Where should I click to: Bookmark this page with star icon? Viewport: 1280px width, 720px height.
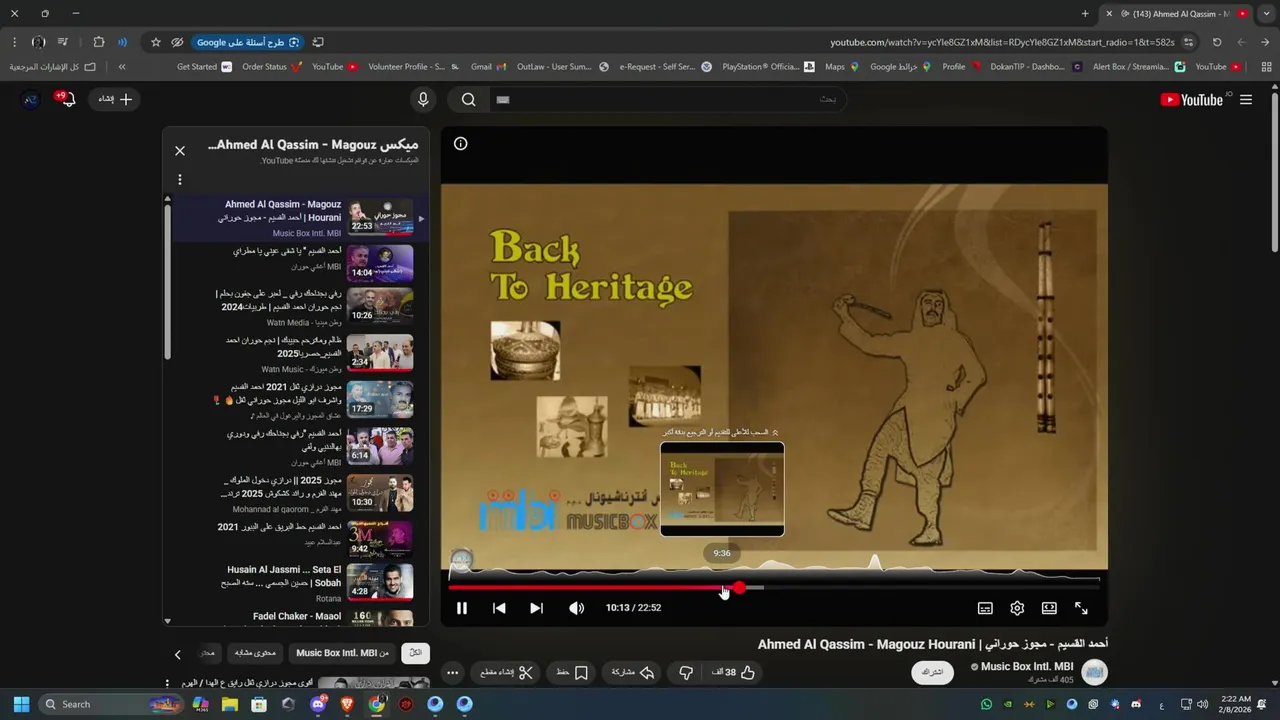[x=155, y=42]
